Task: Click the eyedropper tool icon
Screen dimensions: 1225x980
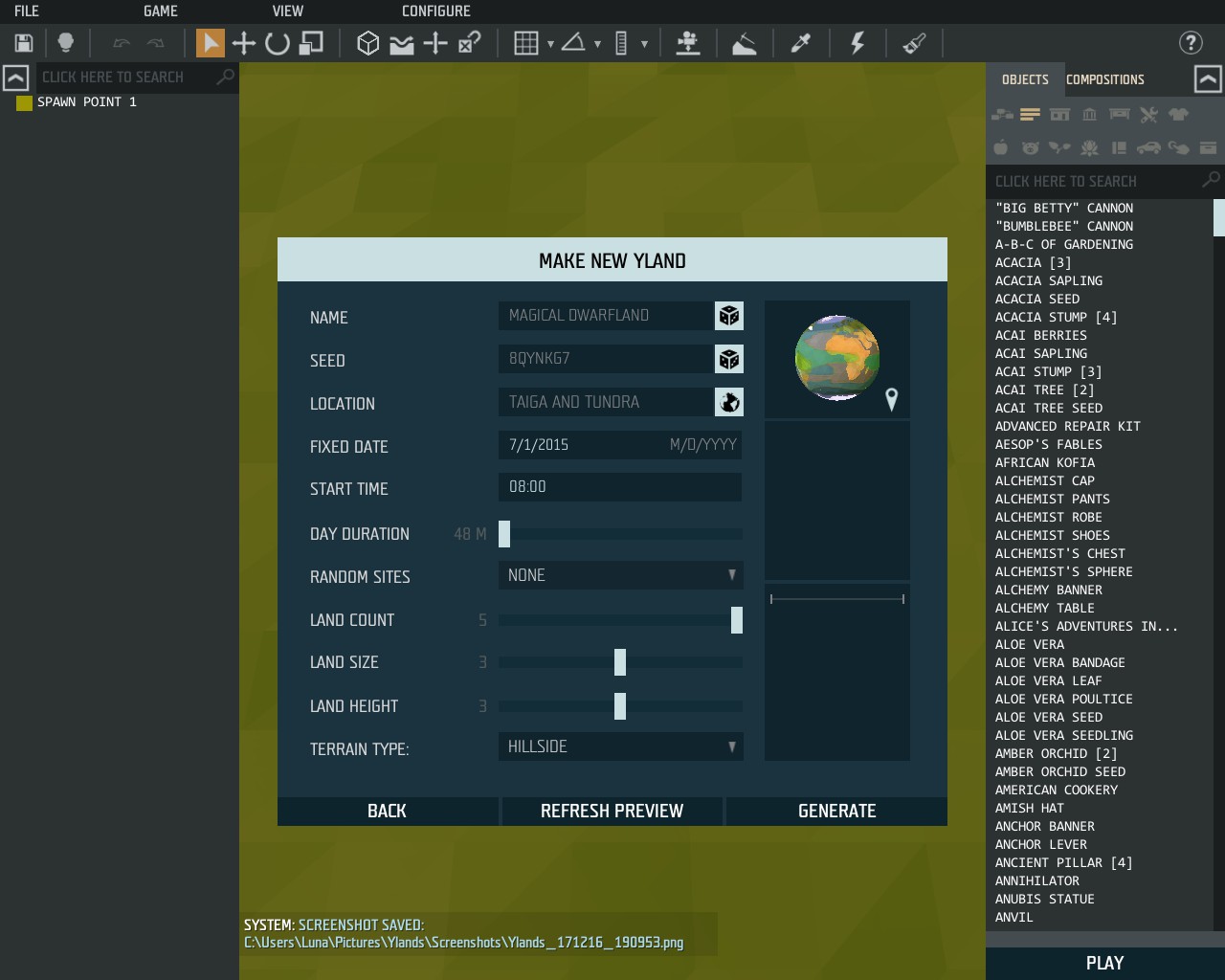Action: coord(801,43)
